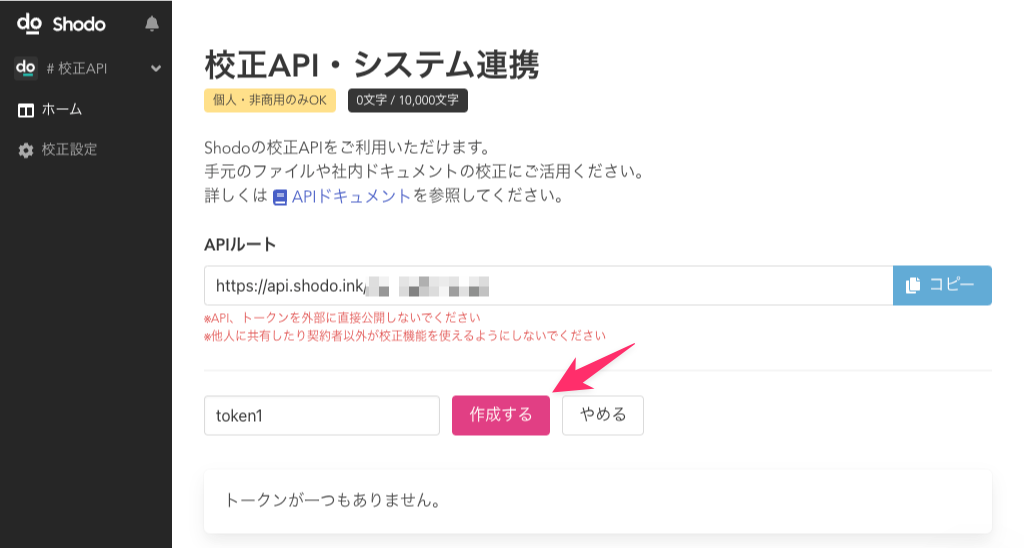Click the token name input field
Screen dimensions: 1024x548
[x=322, y=415]
